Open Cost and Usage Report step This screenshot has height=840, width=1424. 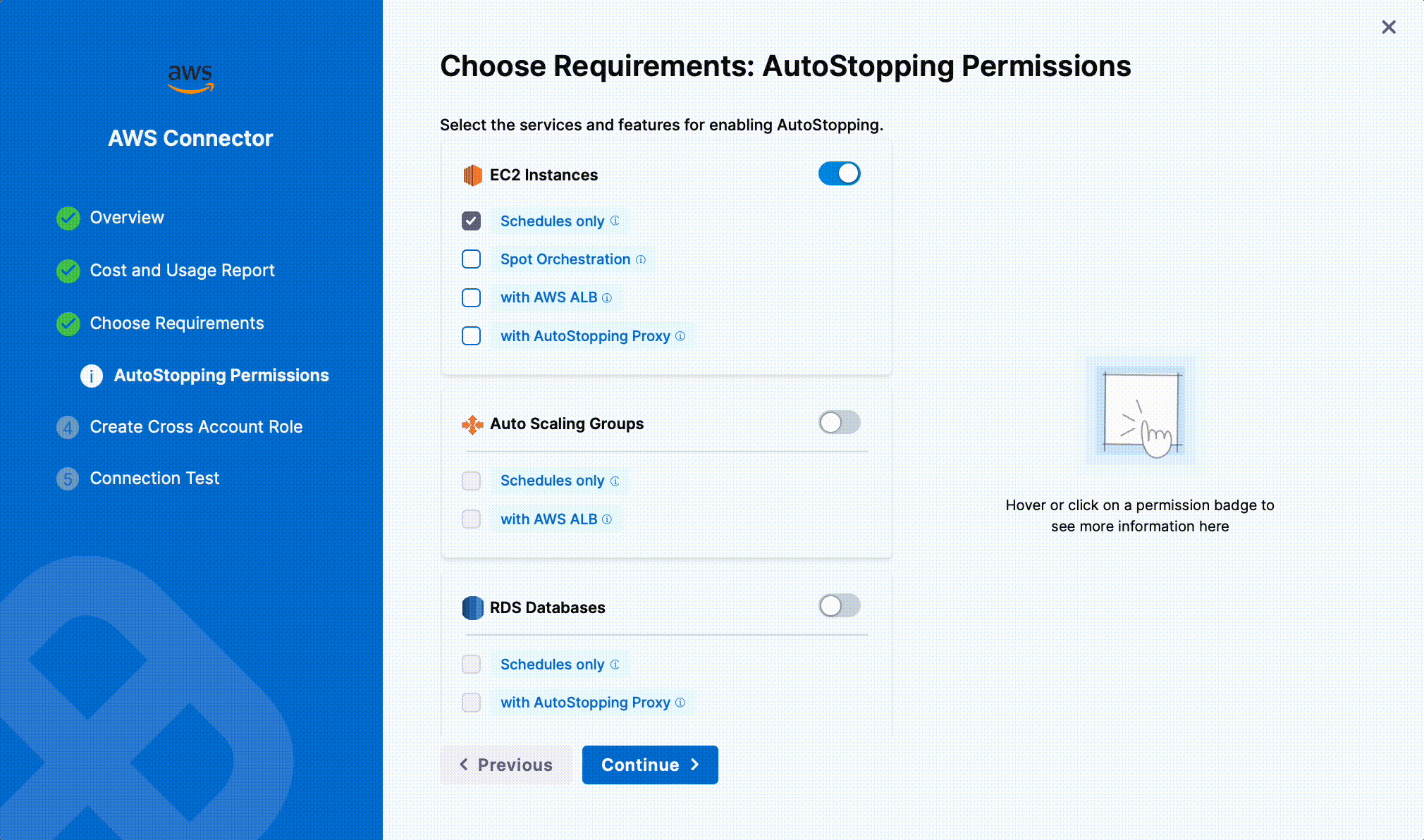[182, 271]
